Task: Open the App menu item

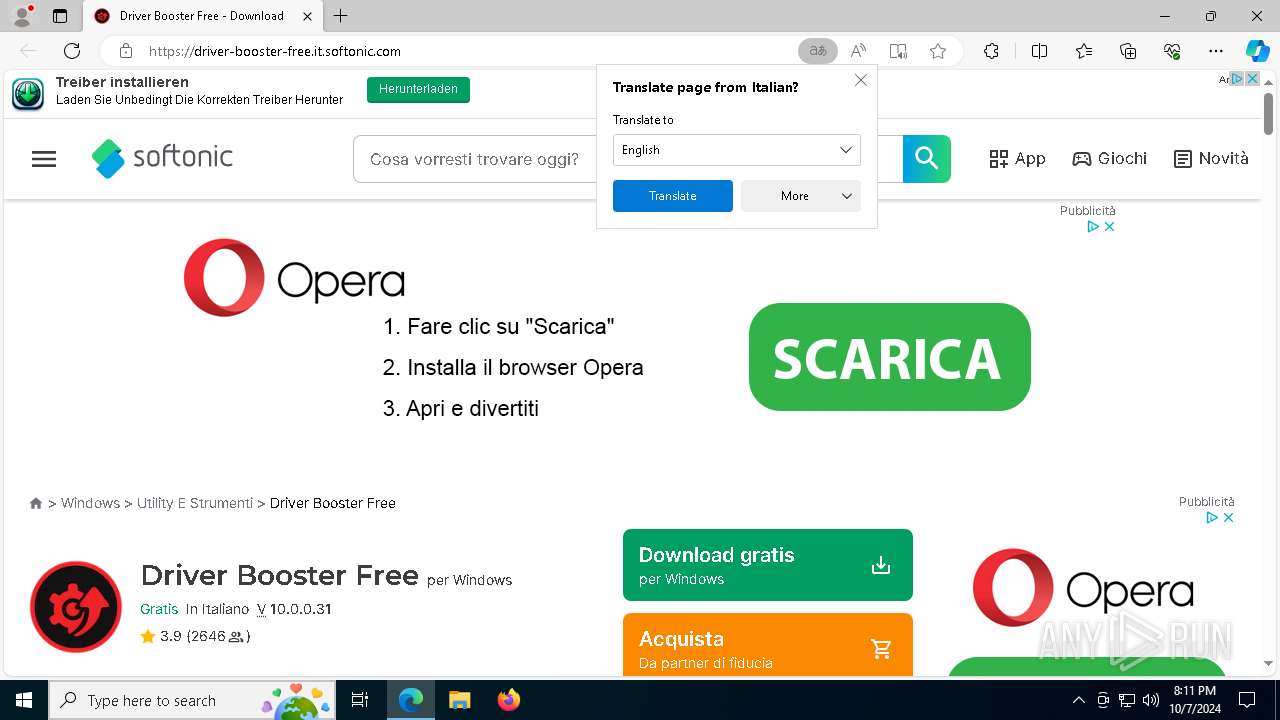Action: (1017, 159)
